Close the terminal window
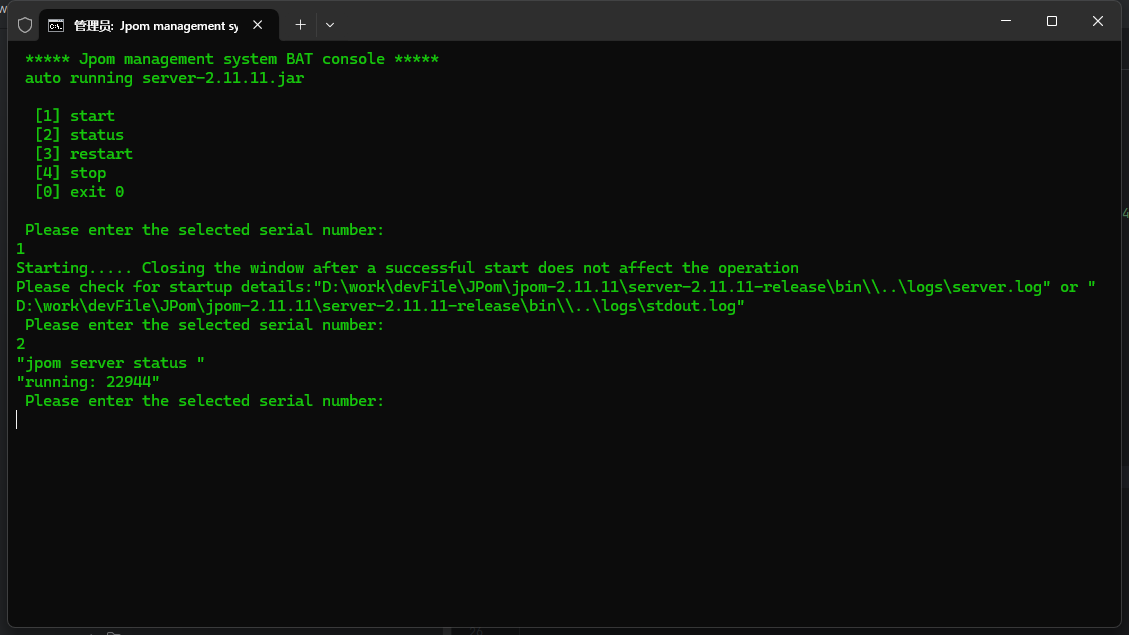This screenshot has width=1129, height=635. 1098,21
